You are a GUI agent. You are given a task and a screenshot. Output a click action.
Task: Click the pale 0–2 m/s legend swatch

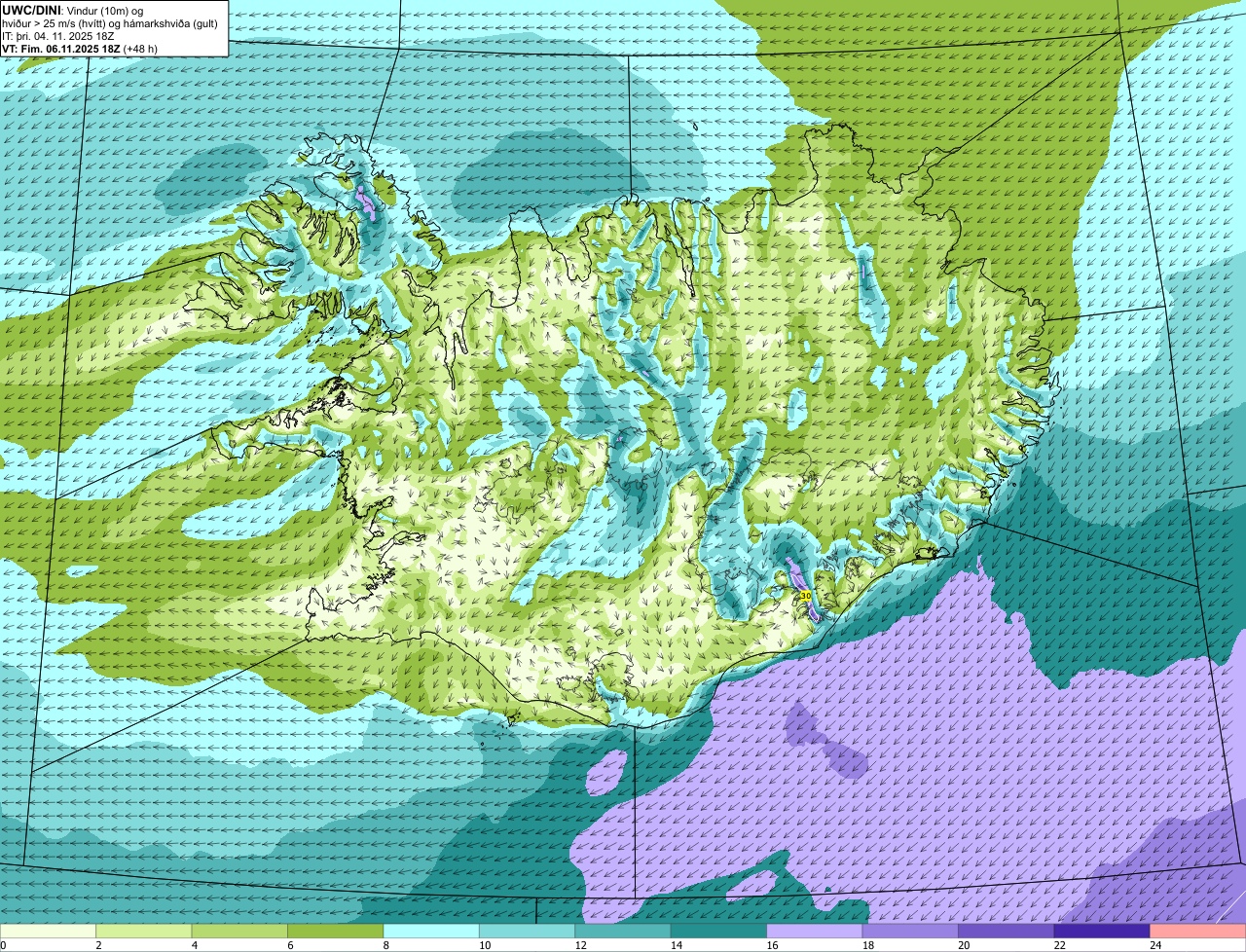point(49,932)
